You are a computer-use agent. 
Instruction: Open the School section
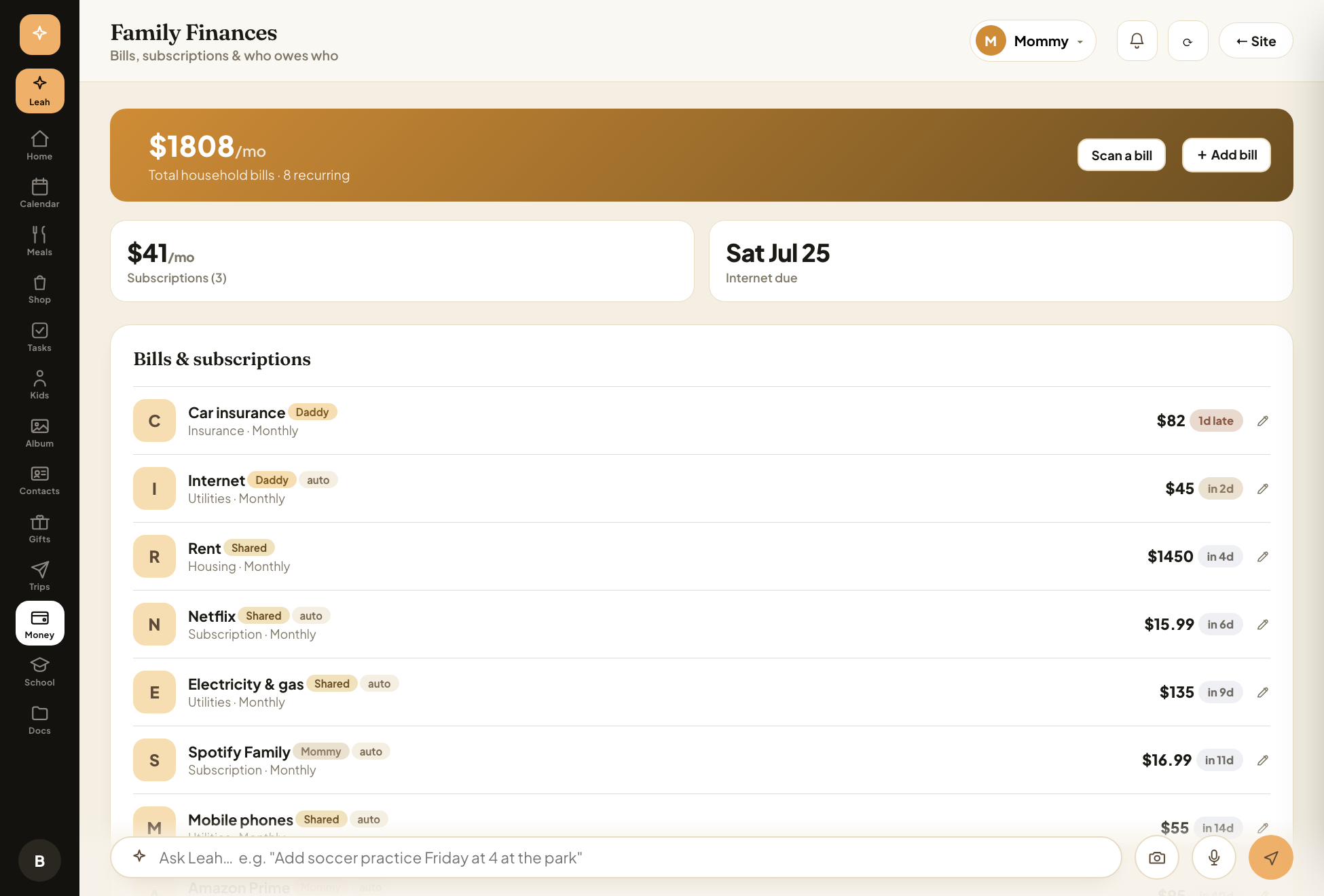coord(39,672)
